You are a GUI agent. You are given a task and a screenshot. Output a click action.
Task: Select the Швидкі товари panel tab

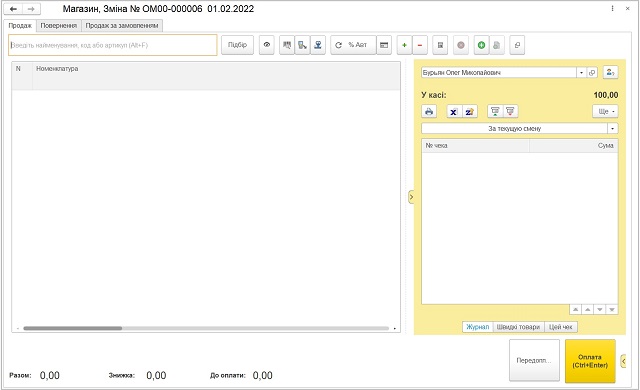(518, 327)
